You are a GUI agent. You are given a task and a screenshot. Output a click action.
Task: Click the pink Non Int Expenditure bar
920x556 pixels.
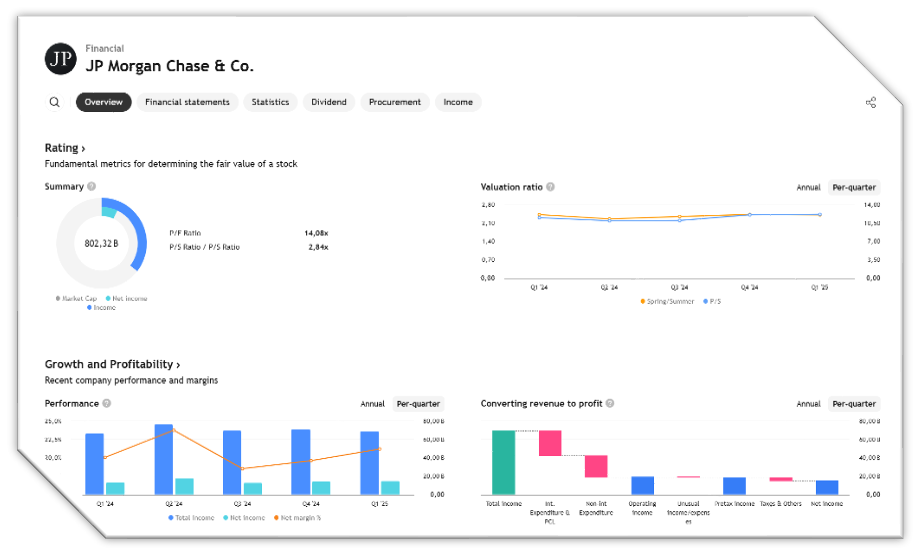coord(596,466)
